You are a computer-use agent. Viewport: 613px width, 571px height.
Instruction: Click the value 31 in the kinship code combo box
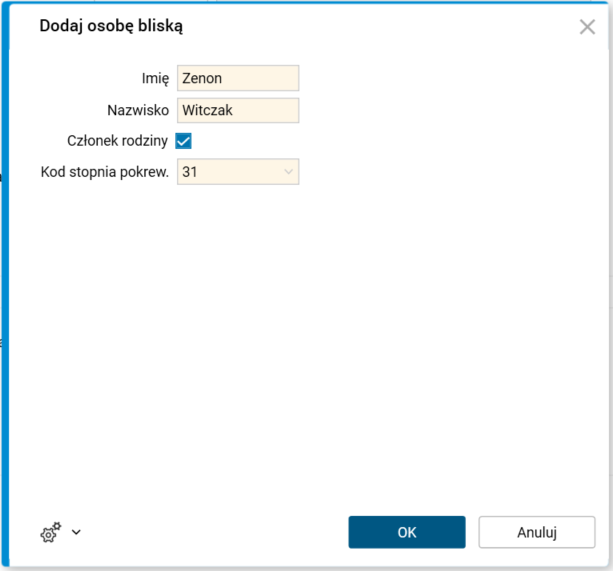pyautogui.click(x=190, y=172)
